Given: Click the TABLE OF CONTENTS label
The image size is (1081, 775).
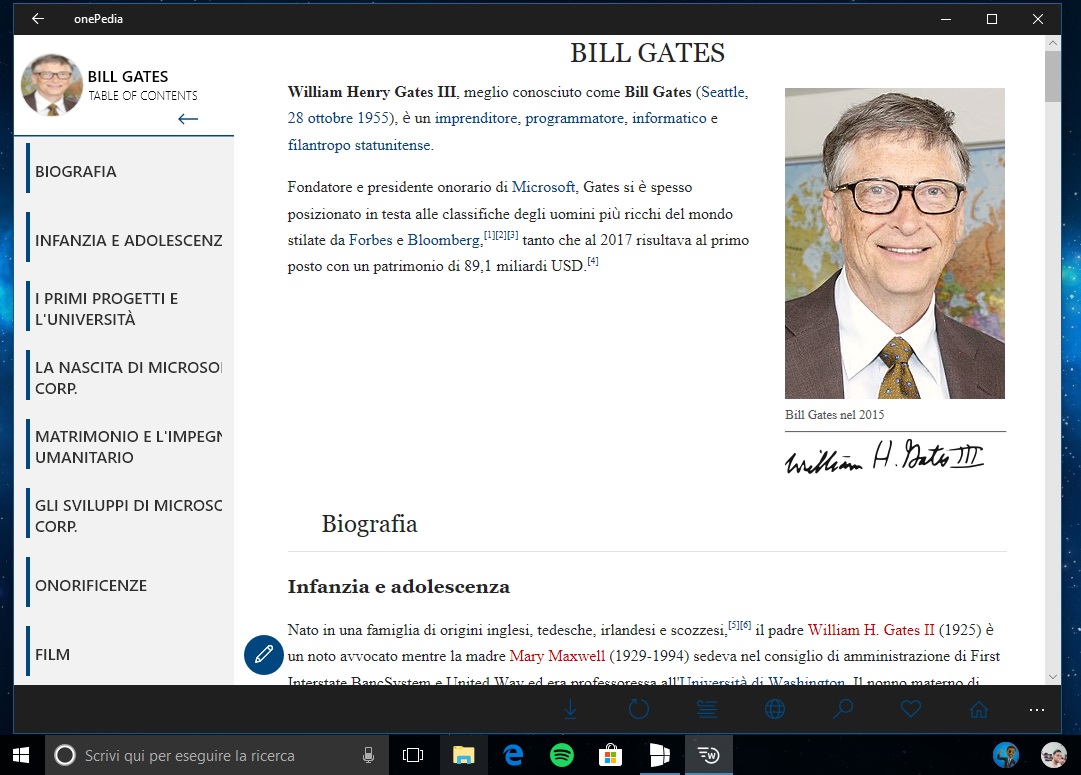Looking at the screenshot, I should tap(143, 96).
